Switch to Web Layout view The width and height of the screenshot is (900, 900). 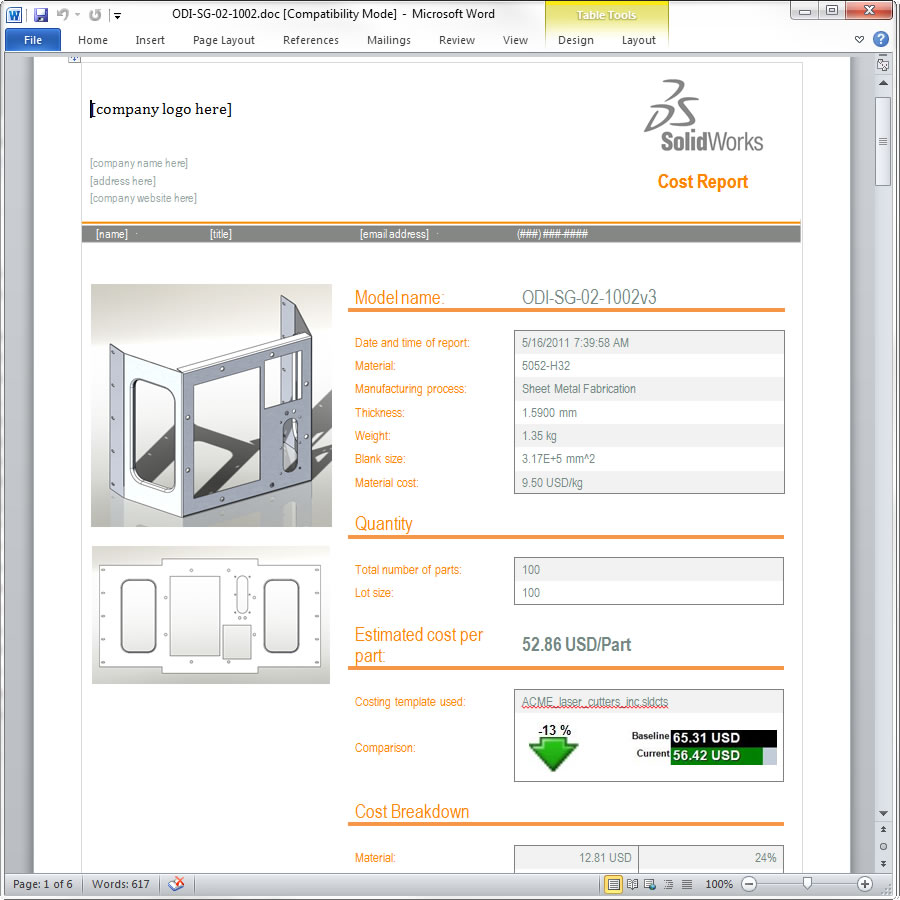click(x=650, y=884)
